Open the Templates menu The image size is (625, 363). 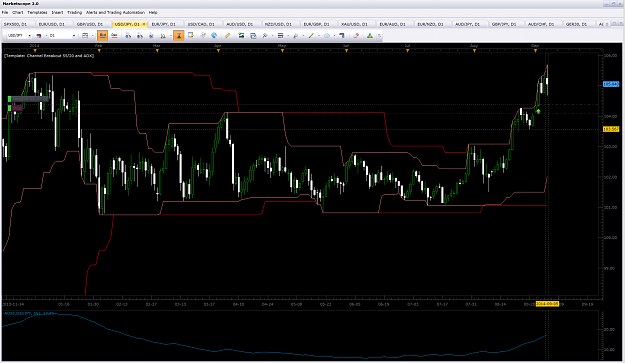click(37, 12)
